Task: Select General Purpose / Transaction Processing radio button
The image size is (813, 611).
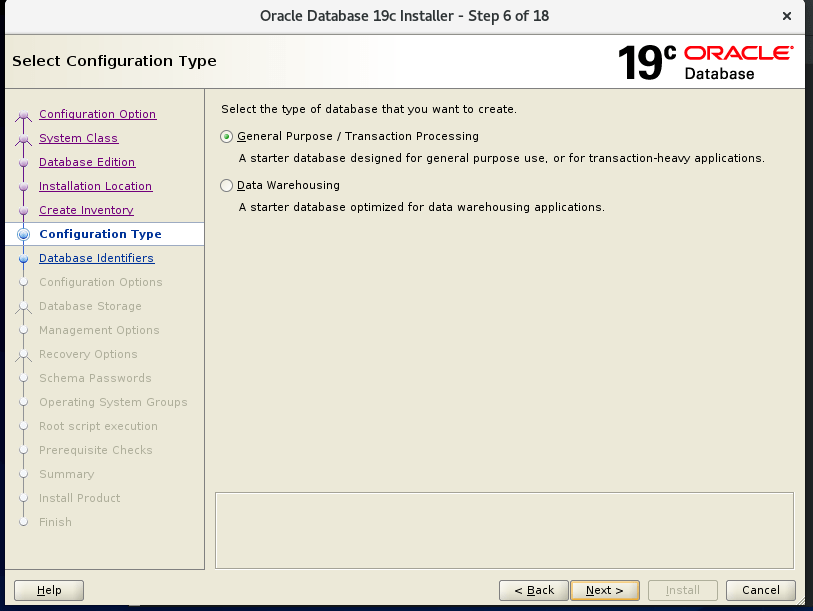Action: [x=227, y=136]
